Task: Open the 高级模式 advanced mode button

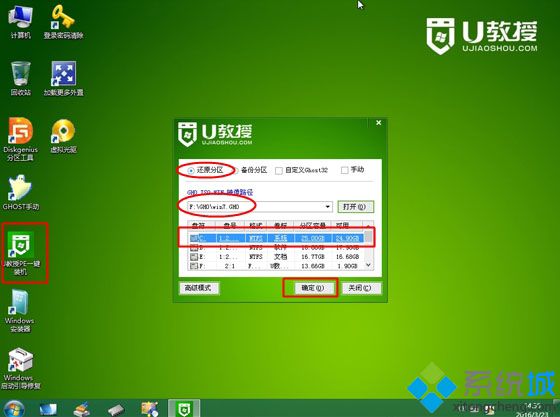Action: coord(199,288)
